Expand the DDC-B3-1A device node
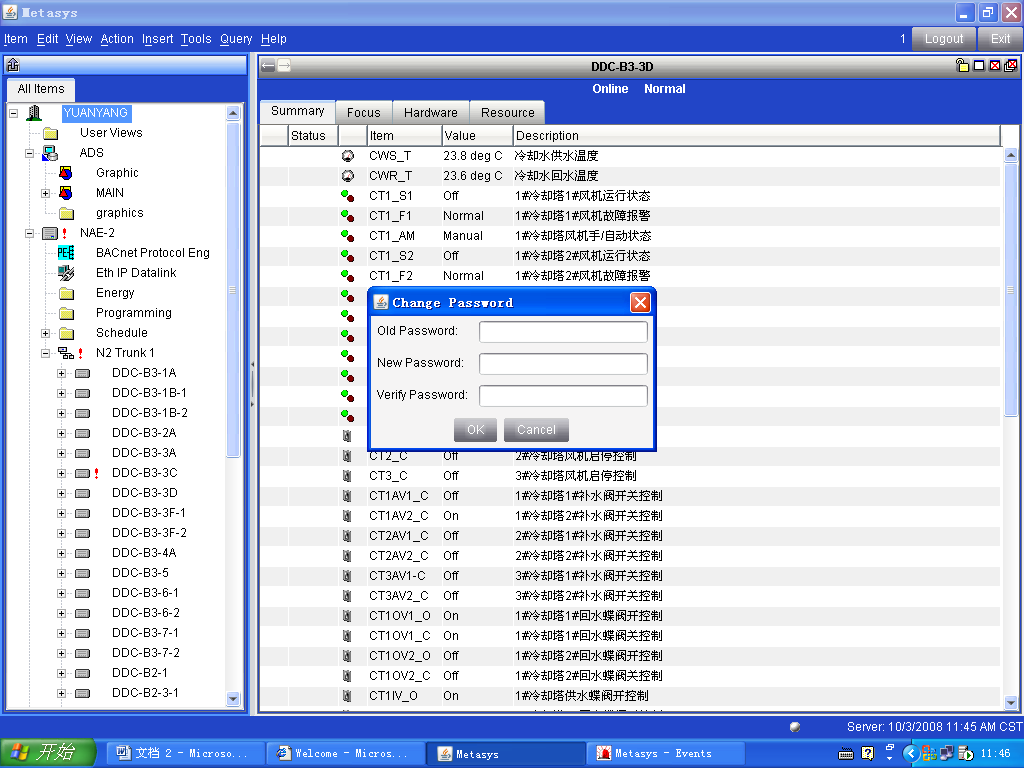This screenshot has height=768, width=1024. pos(61,373)
